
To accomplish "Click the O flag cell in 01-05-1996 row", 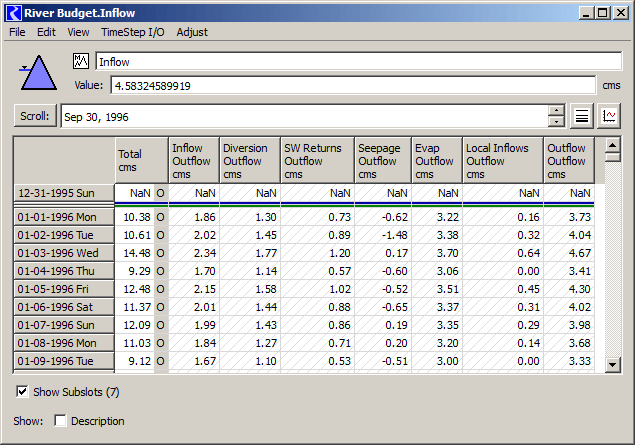I will pyautogui.click(x=161, y=289).
